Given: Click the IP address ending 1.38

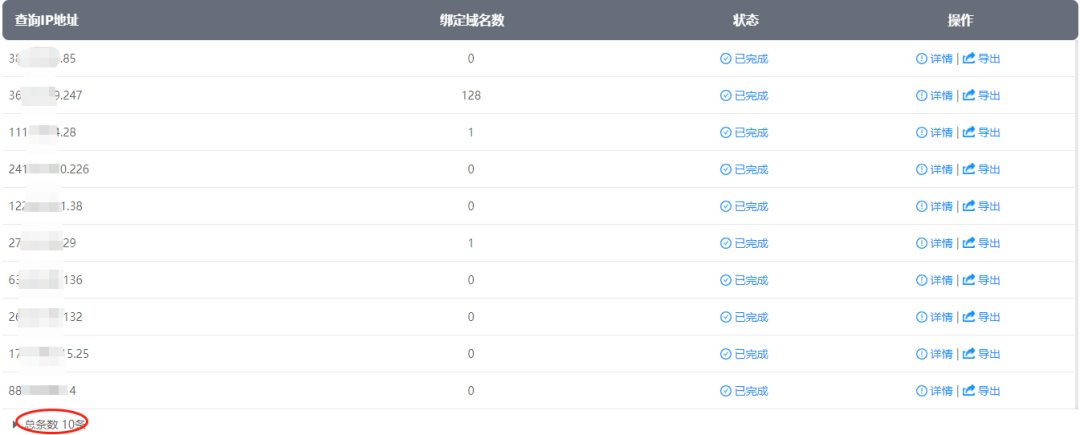Looking at the screenshot, I should click(x=45, y=206).
